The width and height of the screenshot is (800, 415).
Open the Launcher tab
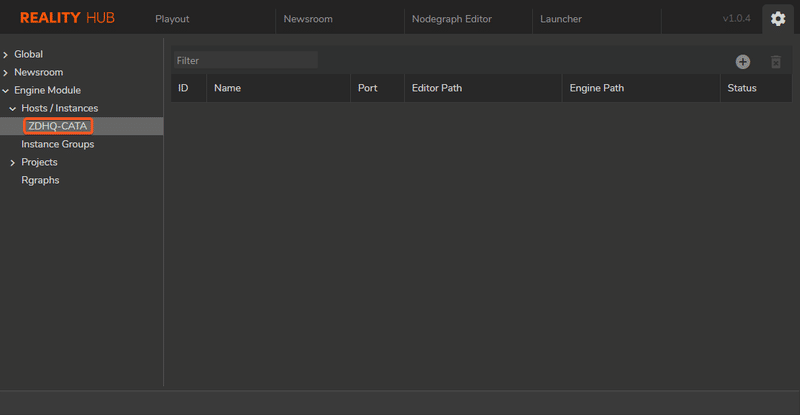561,19
